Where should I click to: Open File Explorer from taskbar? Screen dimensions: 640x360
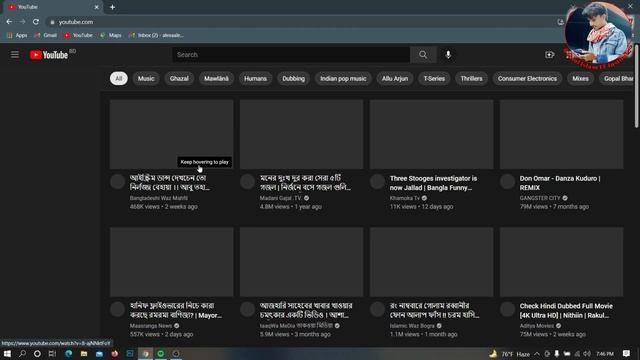[84, 353]
